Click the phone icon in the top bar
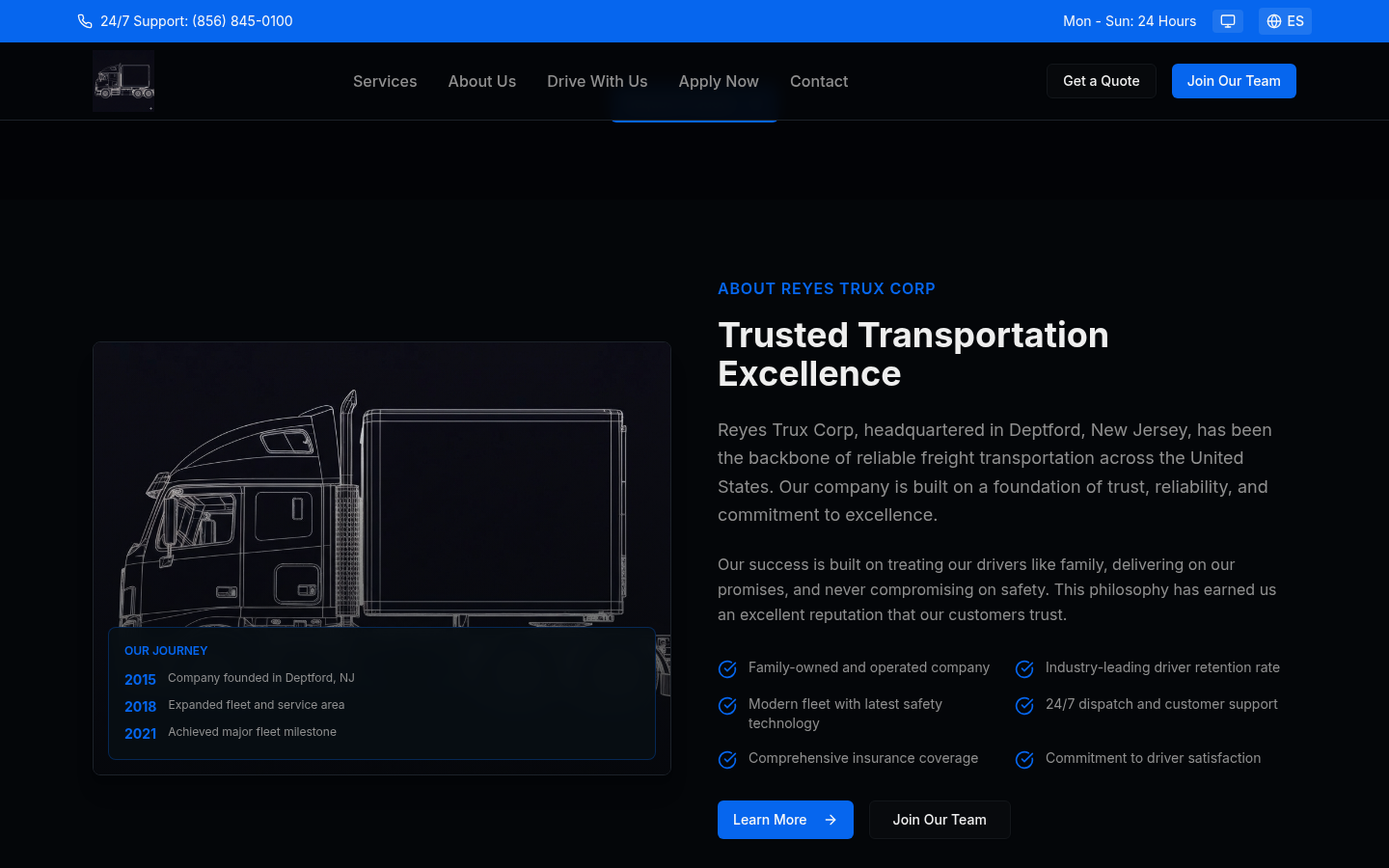Screen dimensions: 1389x868 (x=85, y=21)
